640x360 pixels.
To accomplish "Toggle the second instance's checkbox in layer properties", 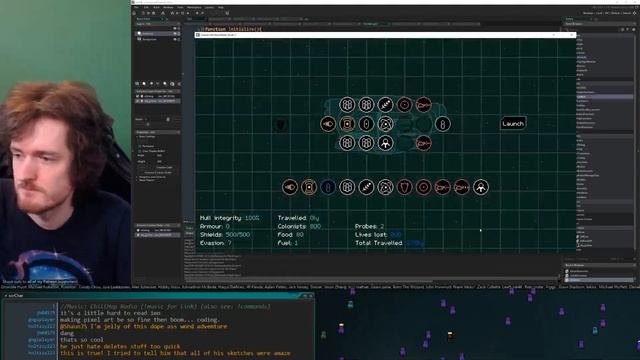I will click(x=138, y=101).
